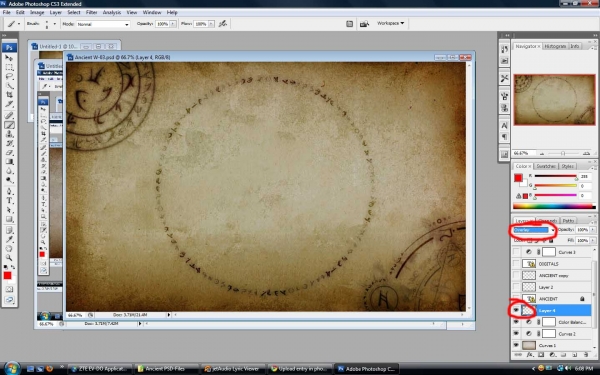Hide the Curves 2 layer
Image resolution: width=600 pixels, height=375 pixels.
517,334
